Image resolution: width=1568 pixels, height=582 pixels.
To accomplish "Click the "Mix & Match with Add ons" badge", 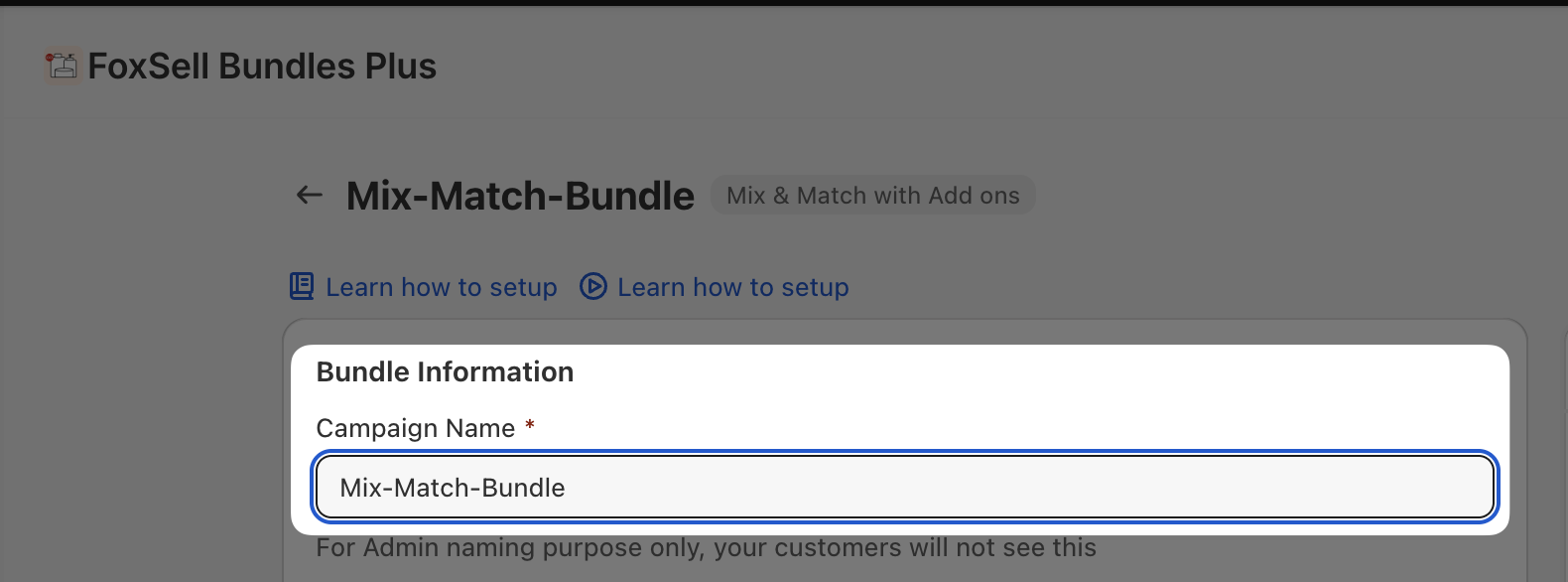I will pos(872,195).
